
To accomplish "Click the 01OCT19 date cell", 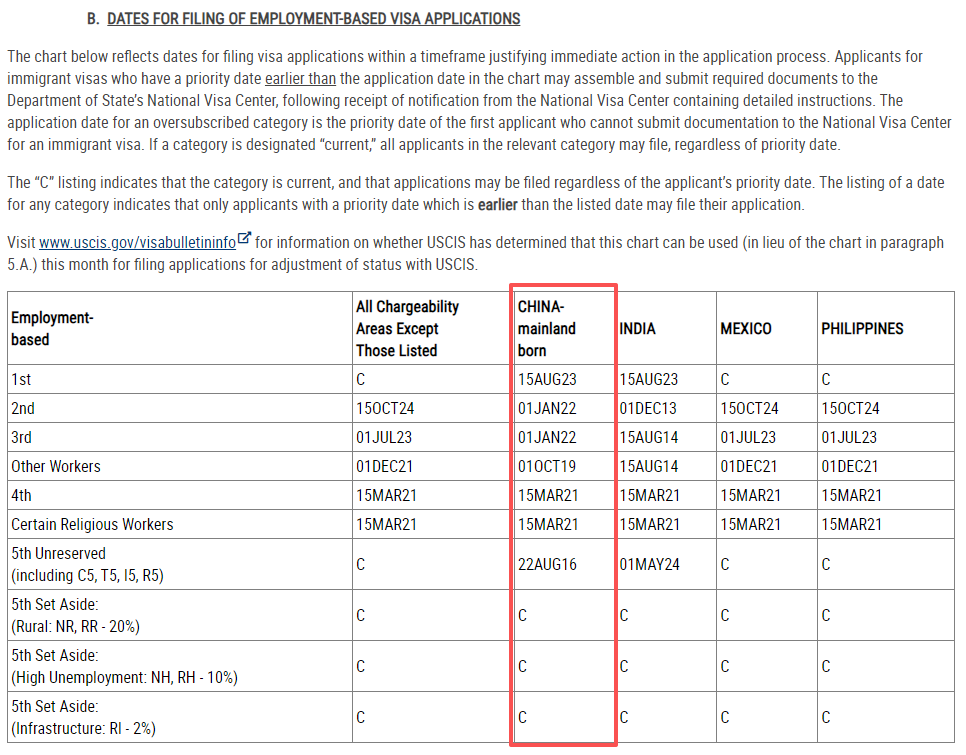I will tap(547, 466).
